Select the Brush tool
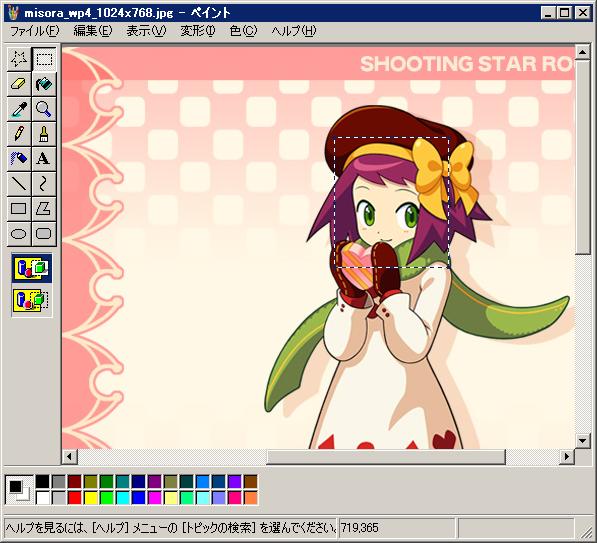597x543 pixels. (44, 134)
